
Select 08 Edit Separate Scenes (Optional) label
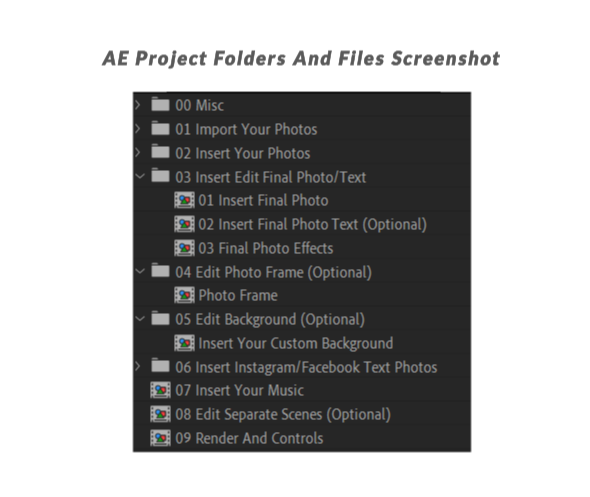pyautogui.click(x=283, y=414)
